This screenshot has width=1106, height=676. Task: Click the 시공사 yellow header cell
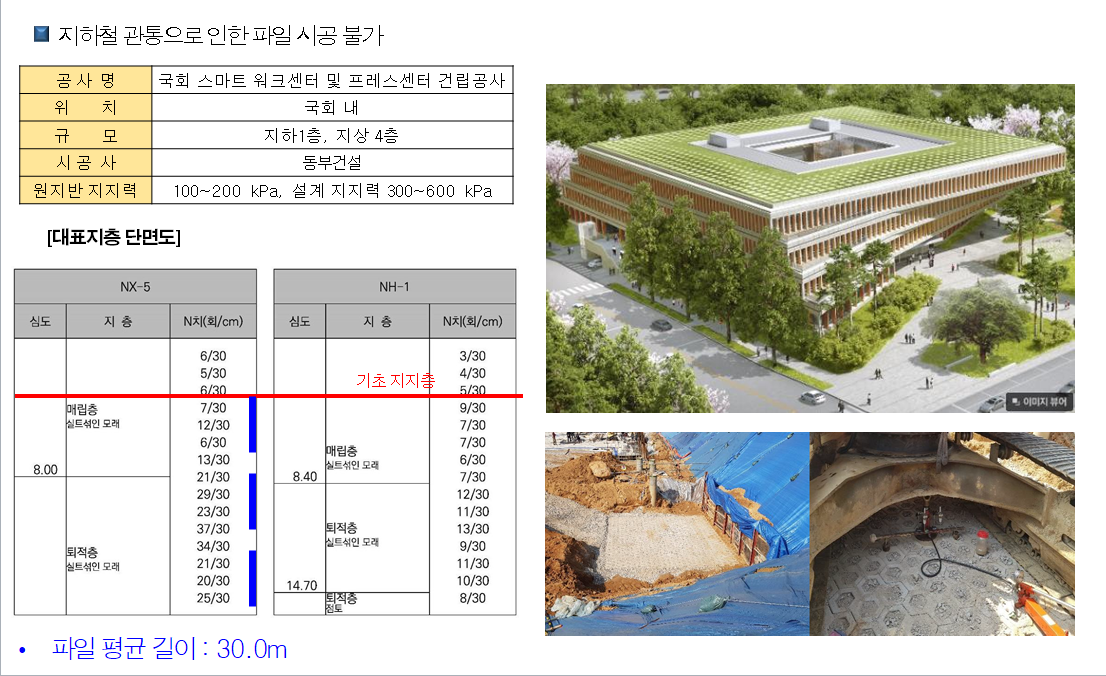[x=85, y=162]
